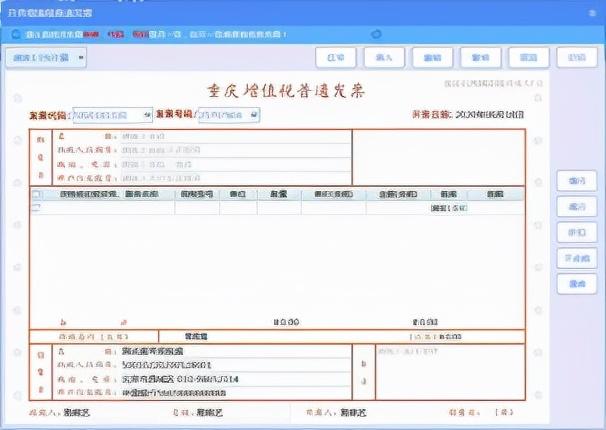
Task: Open the dropdown button at the toolbar's left
Action: point(46,58)
